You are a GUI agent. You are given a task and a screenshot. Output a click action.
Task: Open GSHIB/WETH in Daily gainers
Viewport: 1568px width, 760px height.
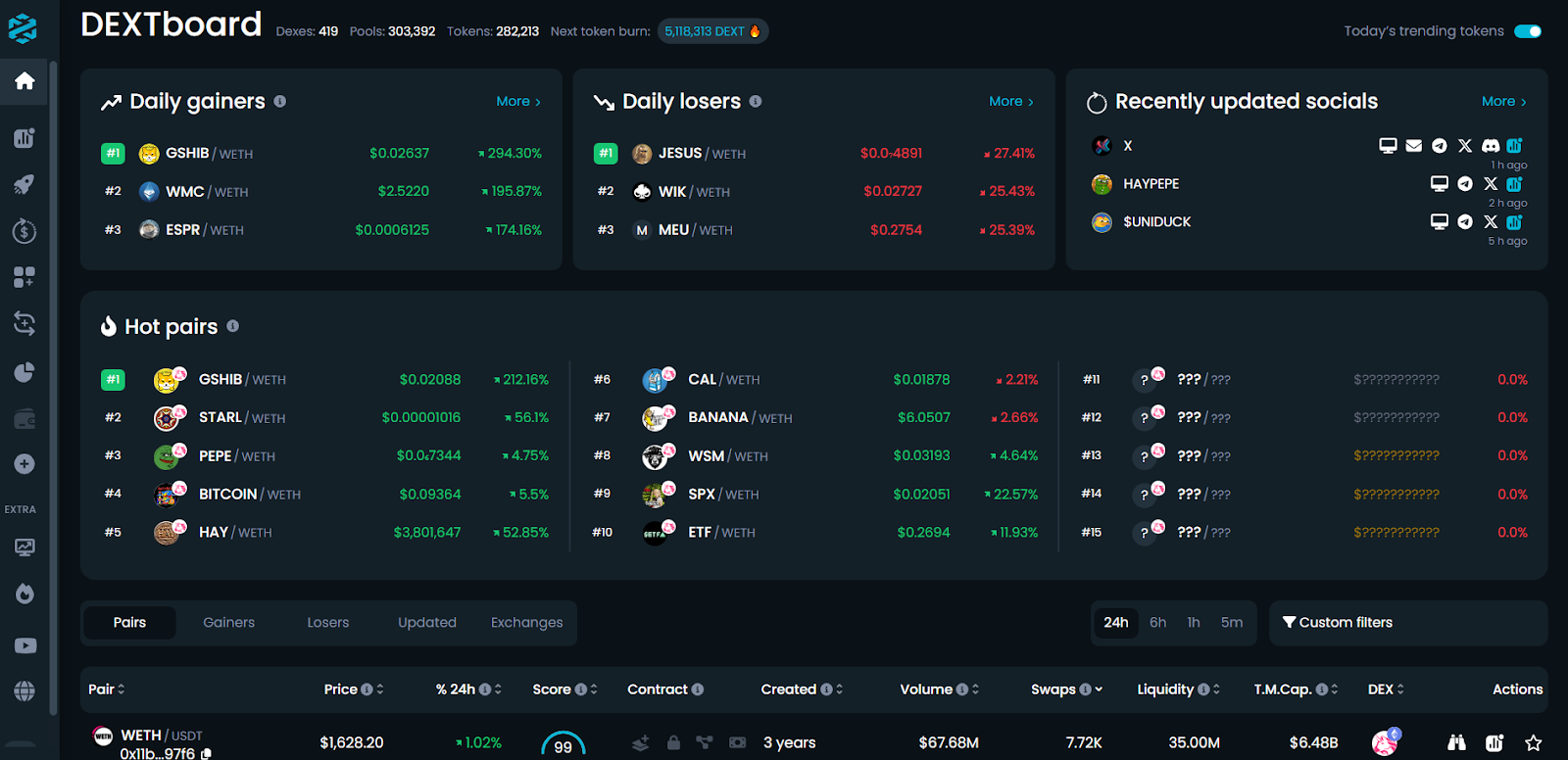click(x=321, y=154)
